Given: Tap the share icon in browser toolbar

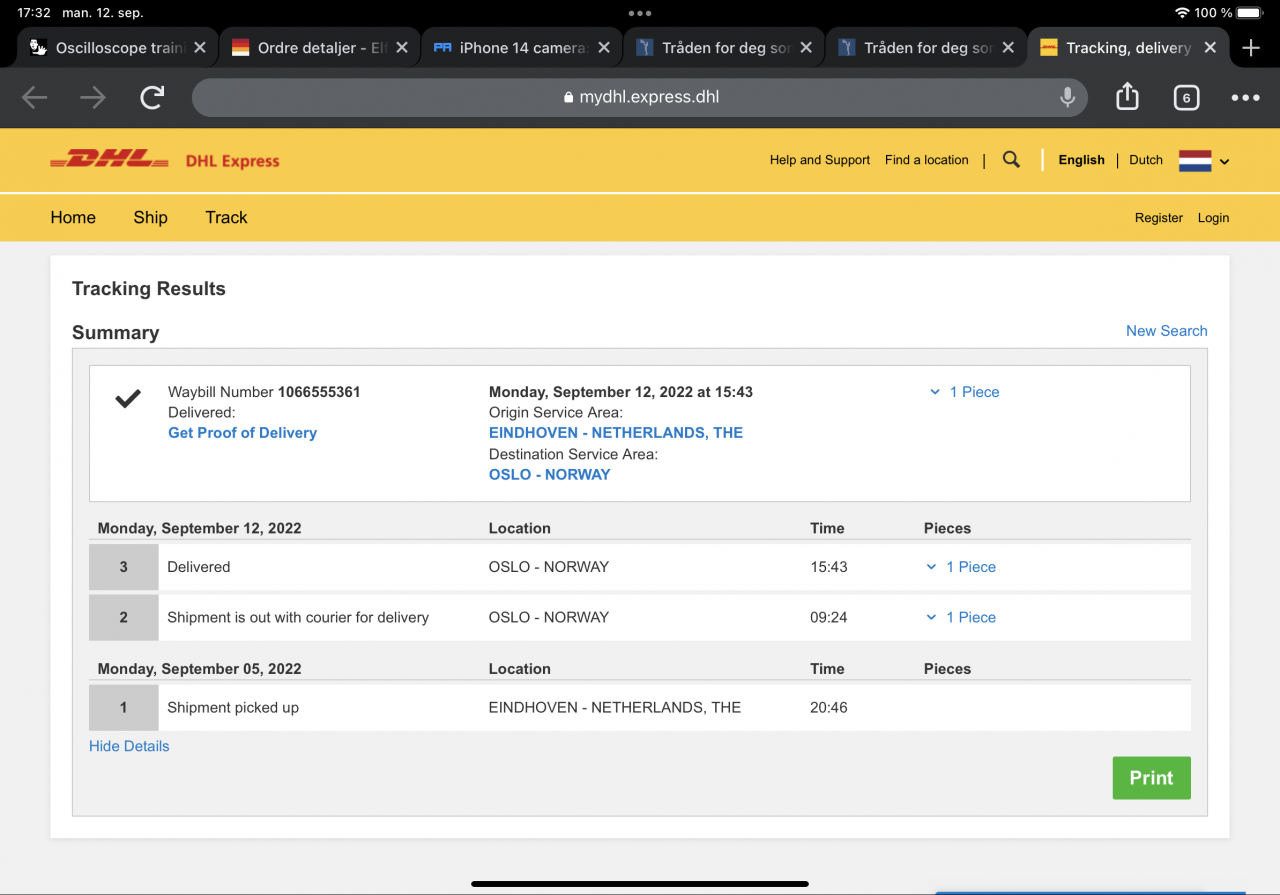Looking at the screenshot, I should tap(1127, 97).
